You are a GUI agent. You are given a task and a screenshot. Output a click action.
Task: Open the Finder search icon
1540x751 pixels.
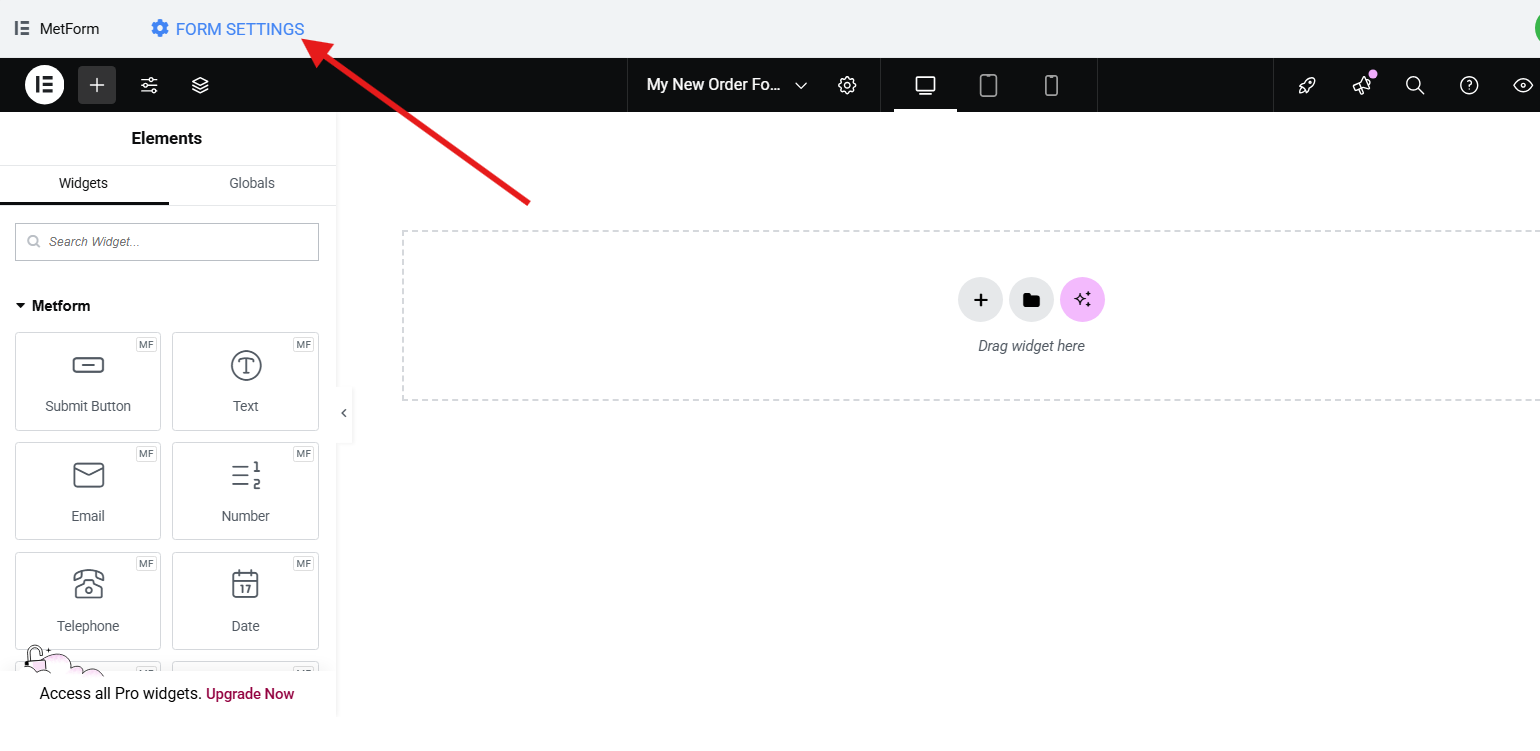pos(1415,85)
